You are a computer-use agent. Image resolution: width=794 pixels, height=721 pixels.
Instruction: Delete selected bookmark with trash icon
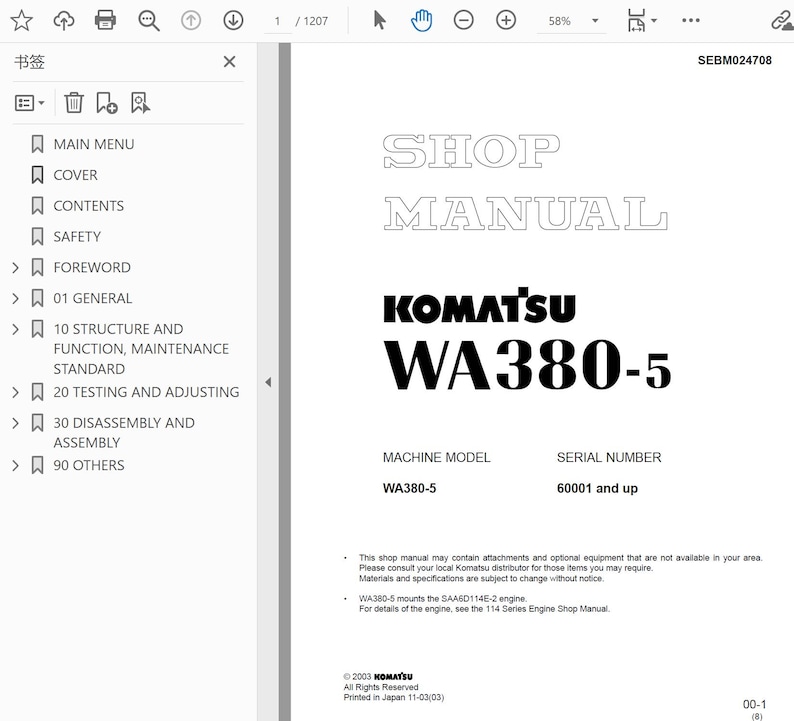coord(73,103)
